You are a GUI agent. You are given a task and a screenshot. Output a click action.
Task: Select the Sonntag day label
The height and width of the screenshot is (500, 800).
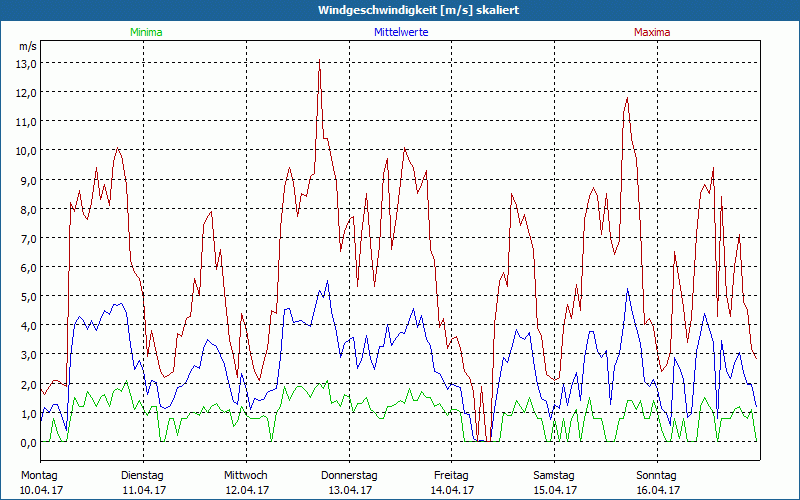[x=656, y=475]
